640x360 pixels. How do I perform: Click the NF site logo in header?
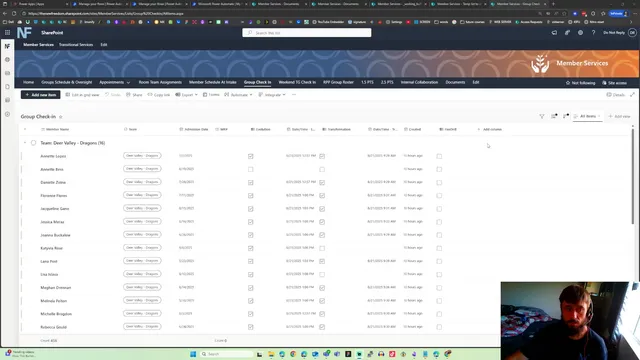[24, 33]
